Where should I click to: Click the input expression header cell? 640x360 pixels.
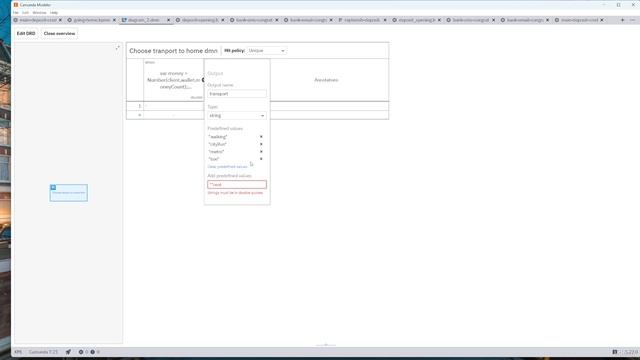click(x=173, y=80)
